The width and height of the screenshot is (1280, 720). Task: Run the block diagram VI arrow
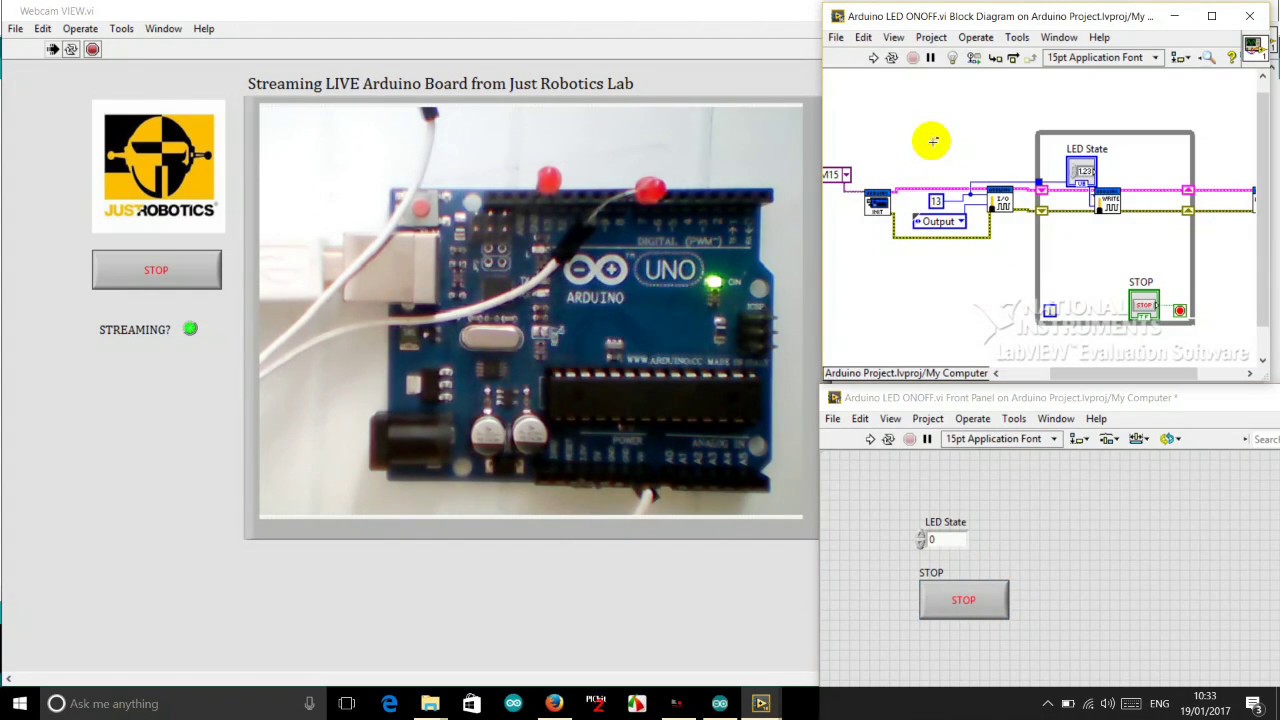(x=873, y=58)
